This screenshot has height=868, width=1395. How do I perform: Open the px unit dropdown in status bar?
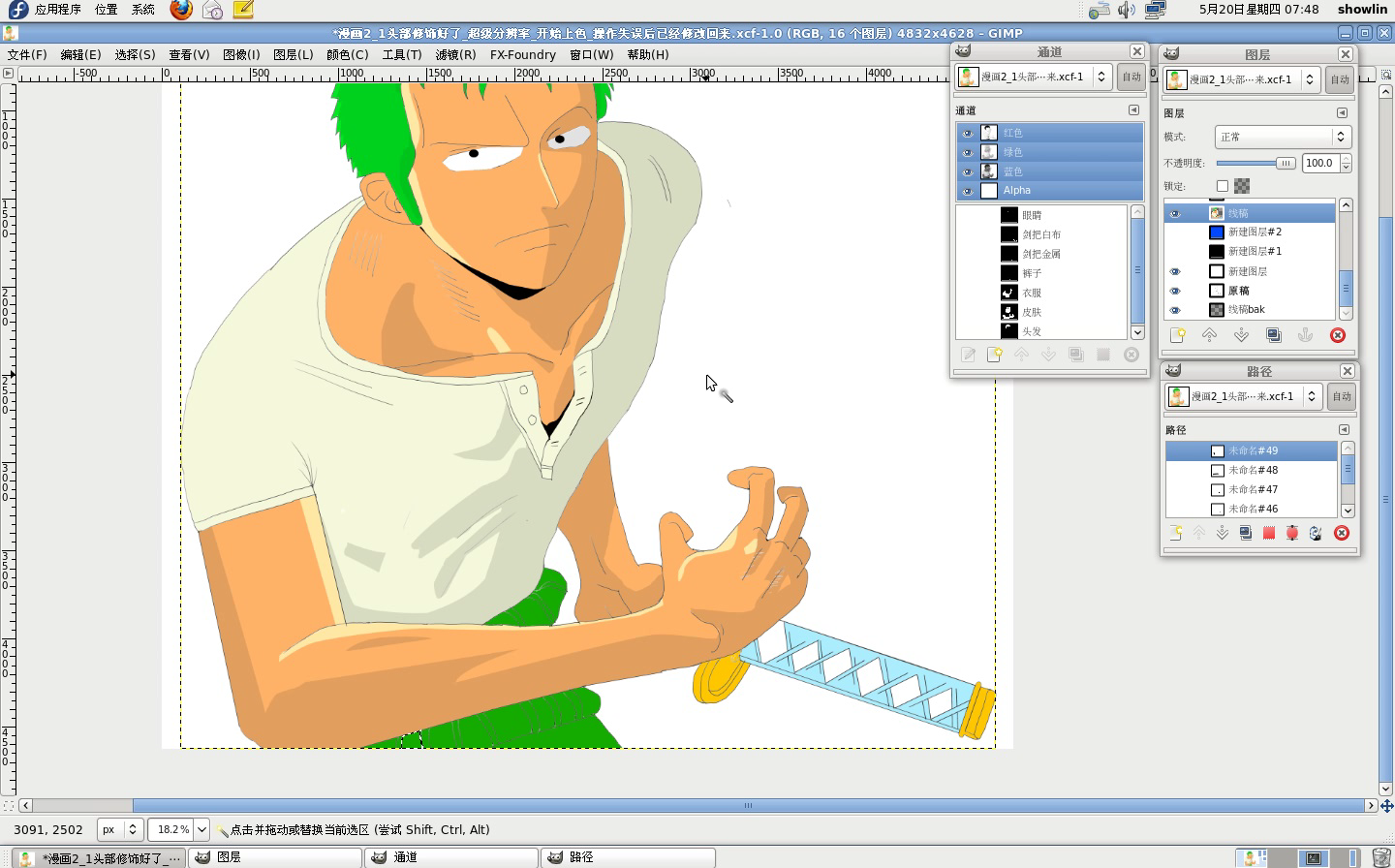pos(120,829)
